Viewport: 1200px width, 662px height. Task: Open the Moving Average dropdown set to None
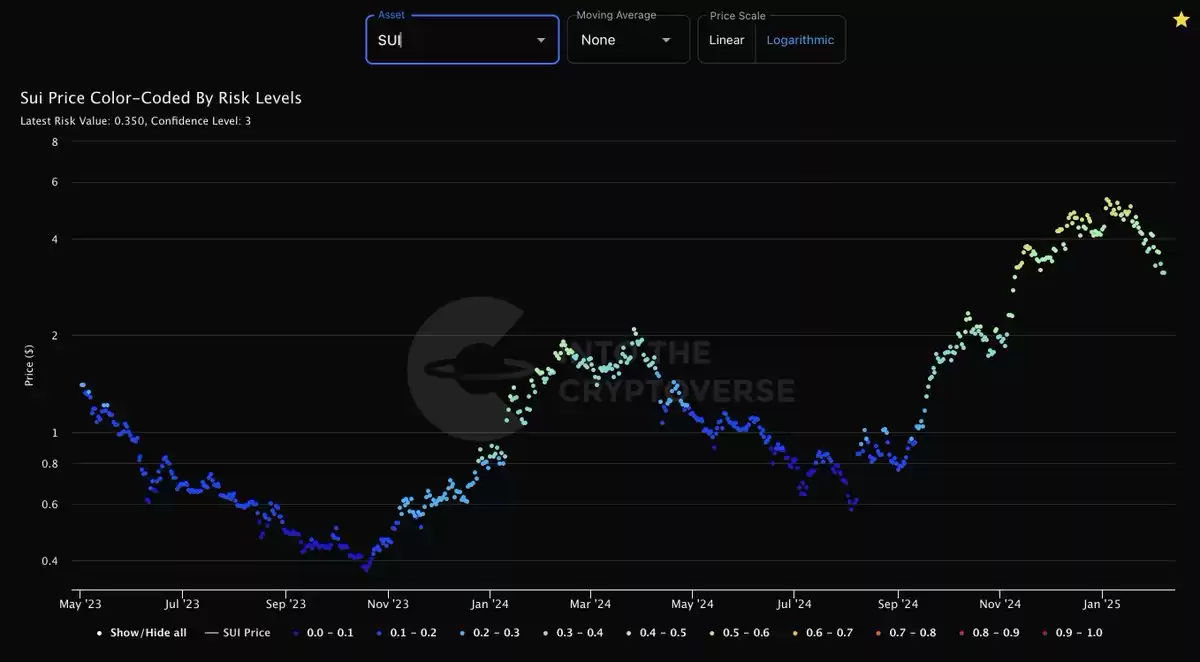click(x=628, y=40)
